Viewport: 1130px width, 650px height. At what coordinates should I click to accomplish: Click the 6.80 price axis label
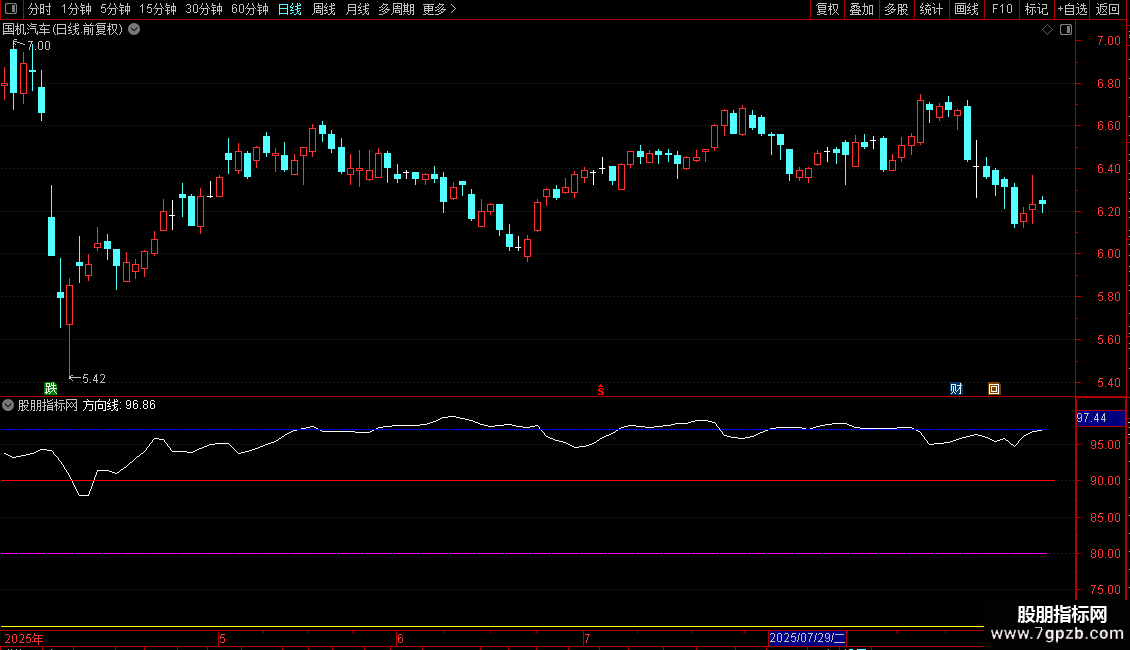1108,84
